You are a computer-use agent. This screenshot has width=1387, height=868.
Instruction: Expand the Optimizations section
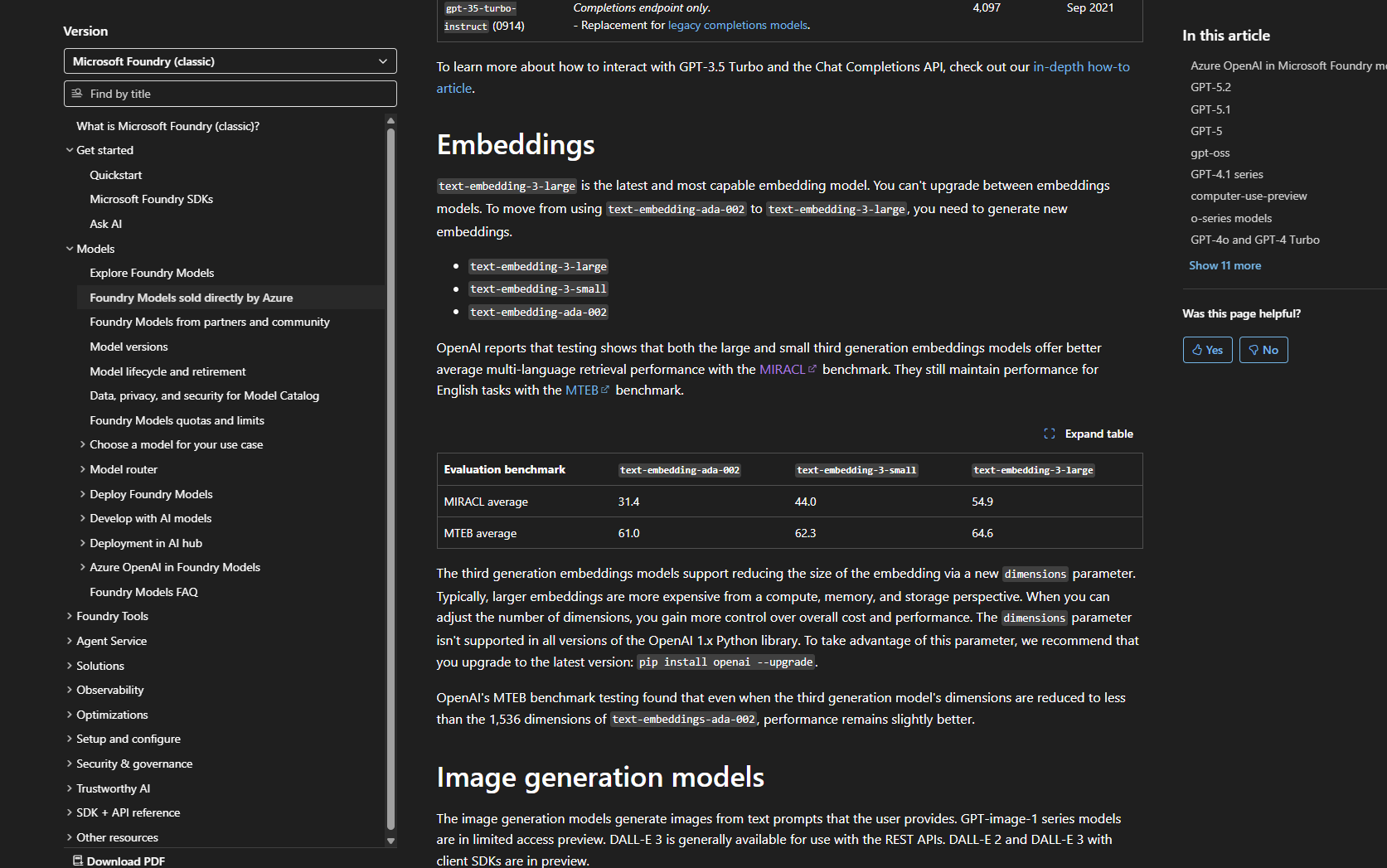[x=70, y=715]
